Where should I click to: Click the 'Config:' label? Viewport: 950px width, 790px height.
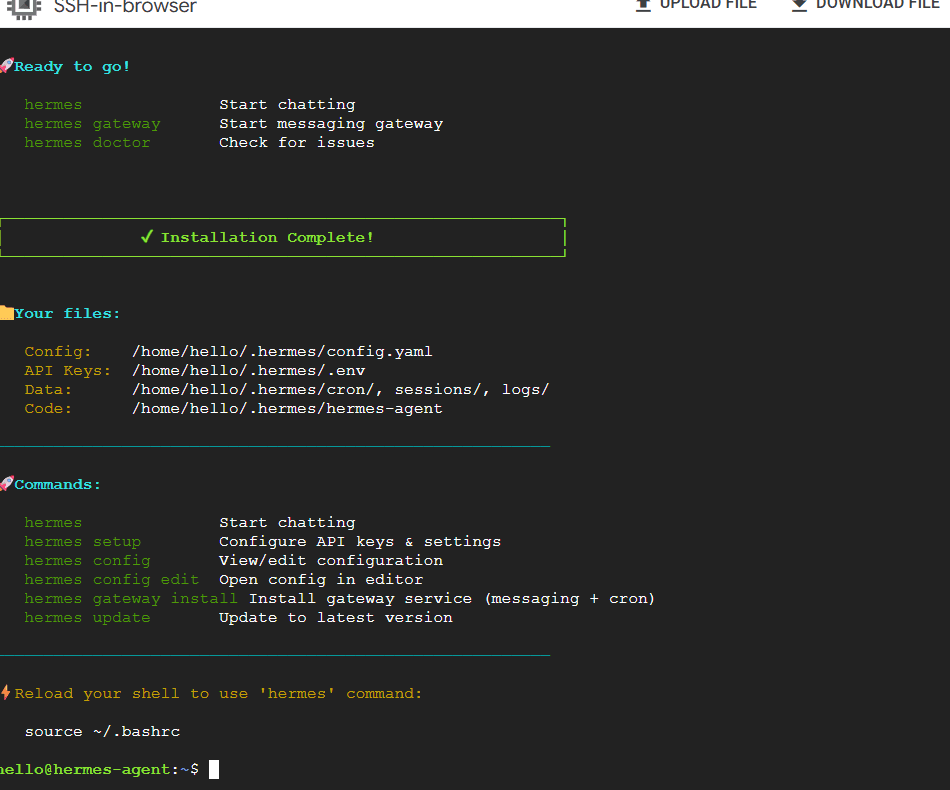click(58, 351)
